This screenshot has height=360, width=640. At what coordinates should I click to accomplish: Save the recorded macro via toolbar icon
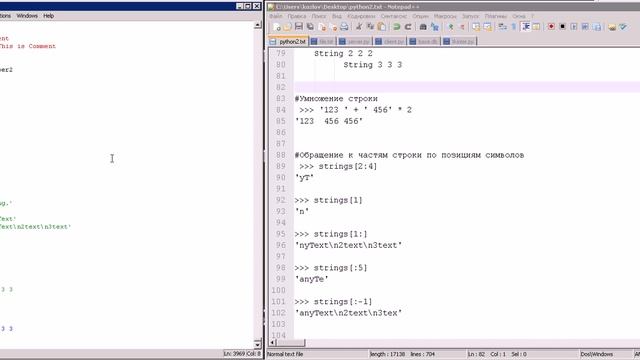click(x=597, y=27)
